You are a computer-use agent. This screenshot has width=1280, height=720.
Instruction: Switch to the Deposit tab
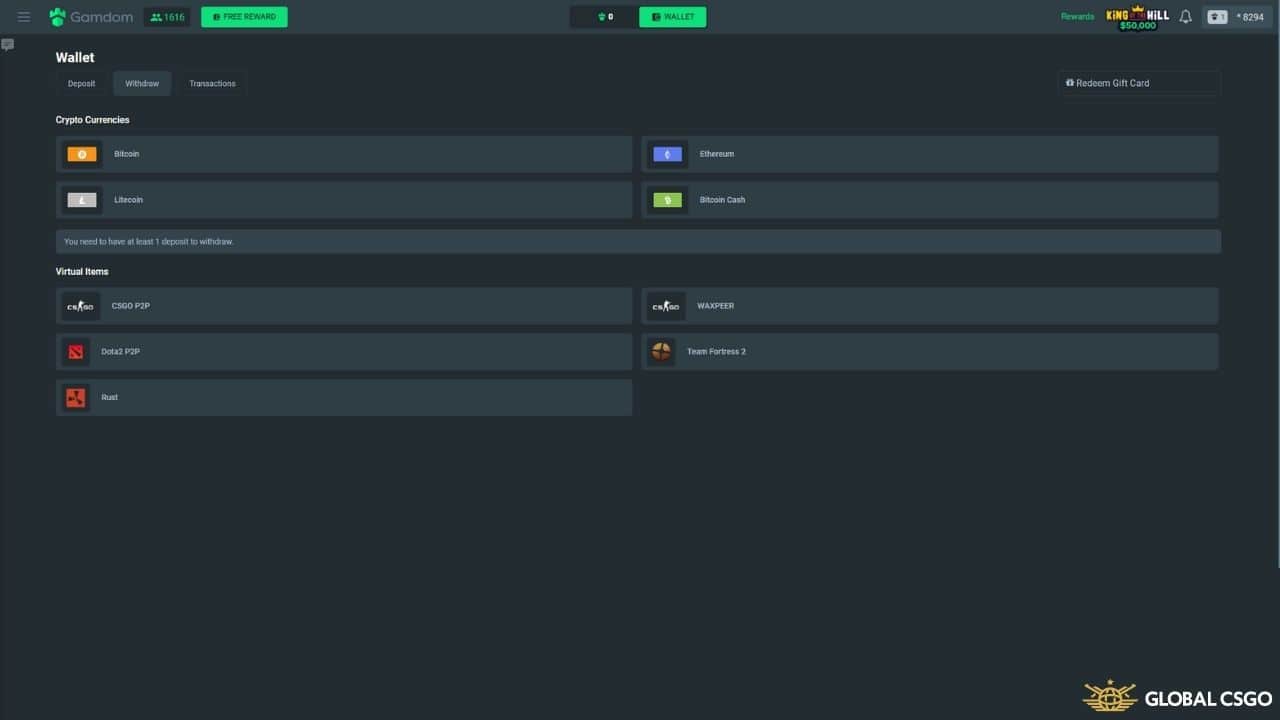tap(82, 84)
